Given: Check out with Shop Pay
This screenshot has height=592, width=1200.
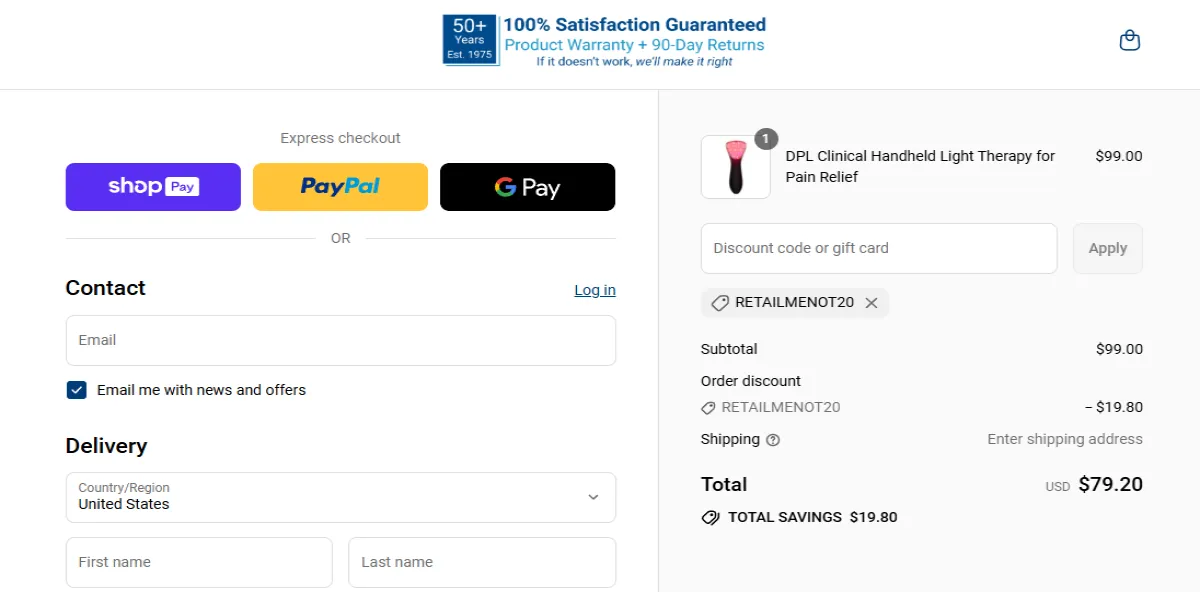Looking at the screenshot, I should pos(152,186).
